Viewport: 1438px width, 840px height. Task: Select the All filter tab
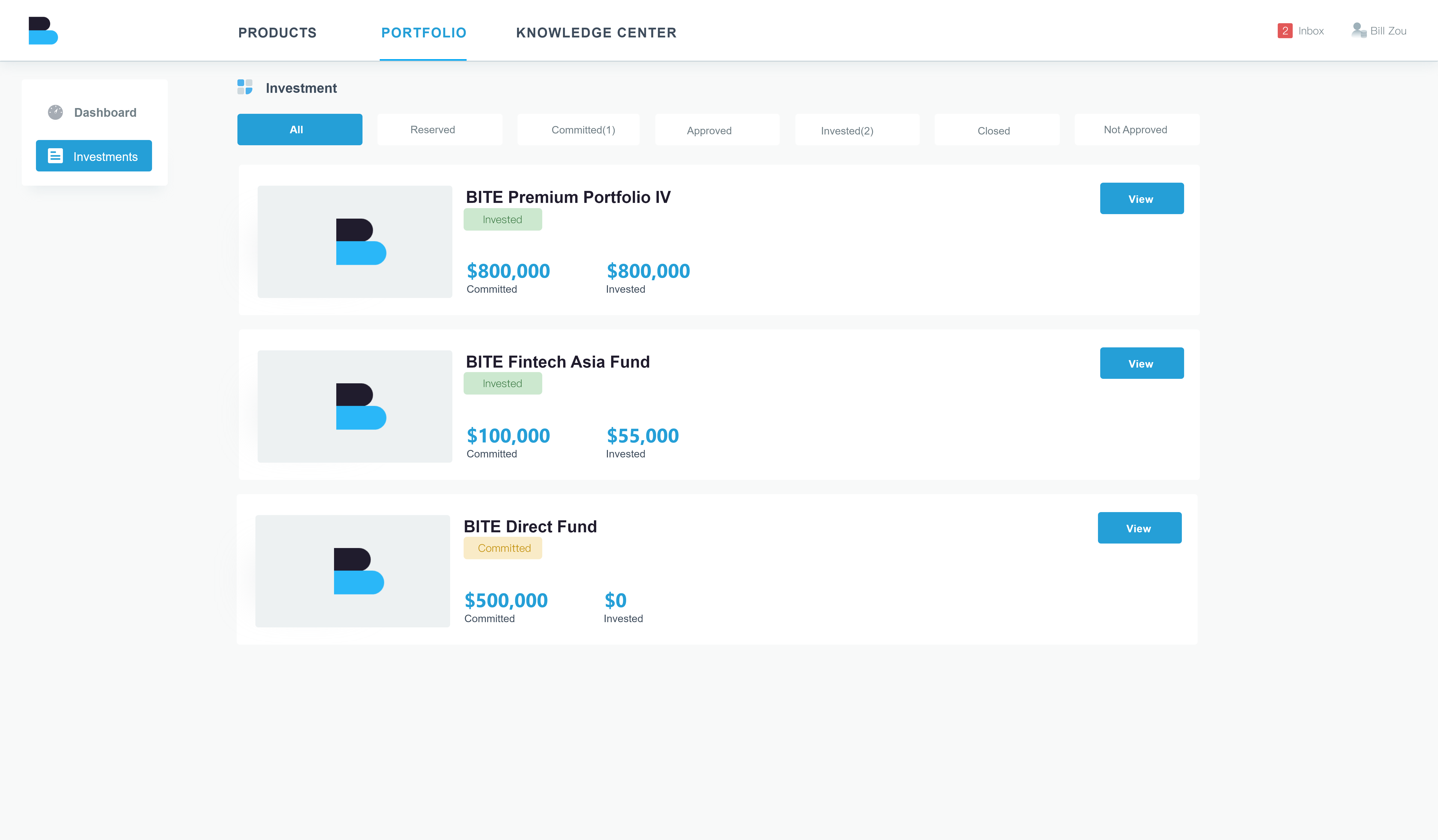coord(300,130)
